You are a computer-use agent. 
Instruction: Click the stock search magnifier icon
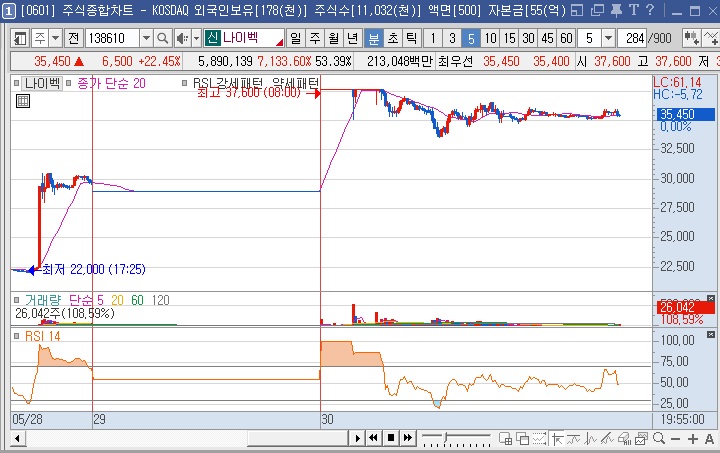coord(162,38)
